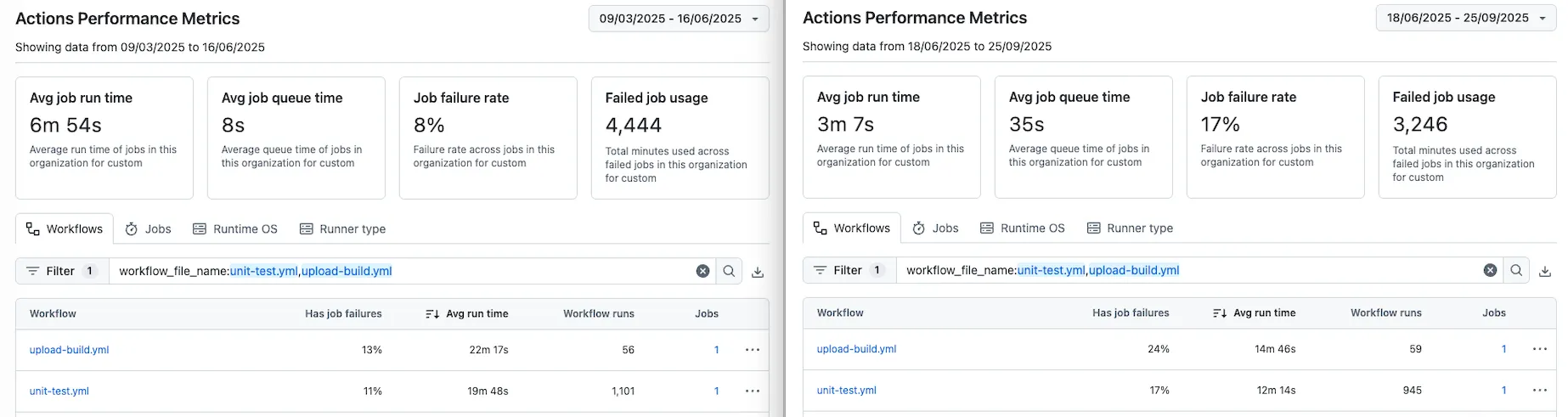
Task: Click the jobs count link for upload-build.yml in the right table
Action: point(1504,349)
